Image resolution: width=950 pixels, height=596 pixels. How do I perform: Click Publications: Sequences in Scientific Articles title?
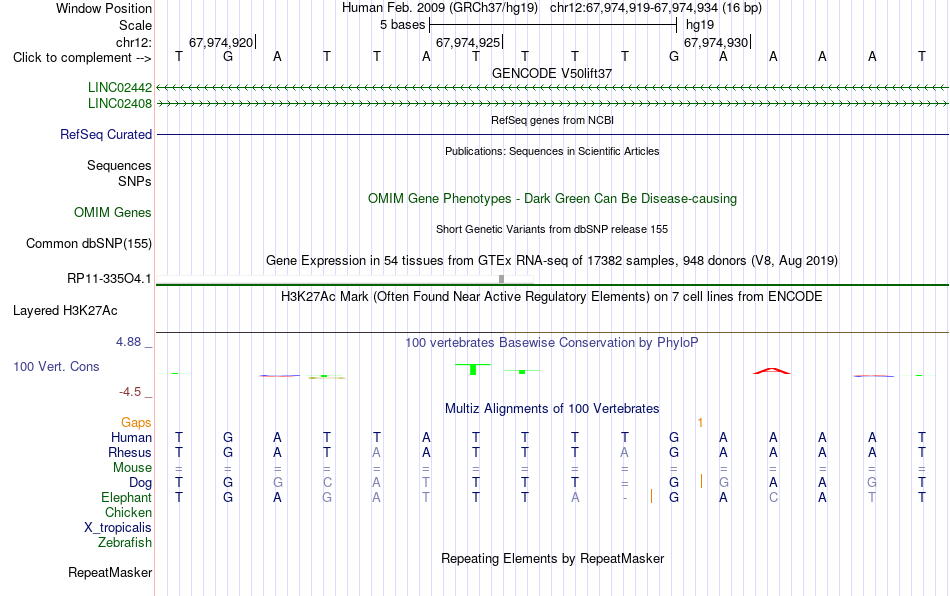552,151
